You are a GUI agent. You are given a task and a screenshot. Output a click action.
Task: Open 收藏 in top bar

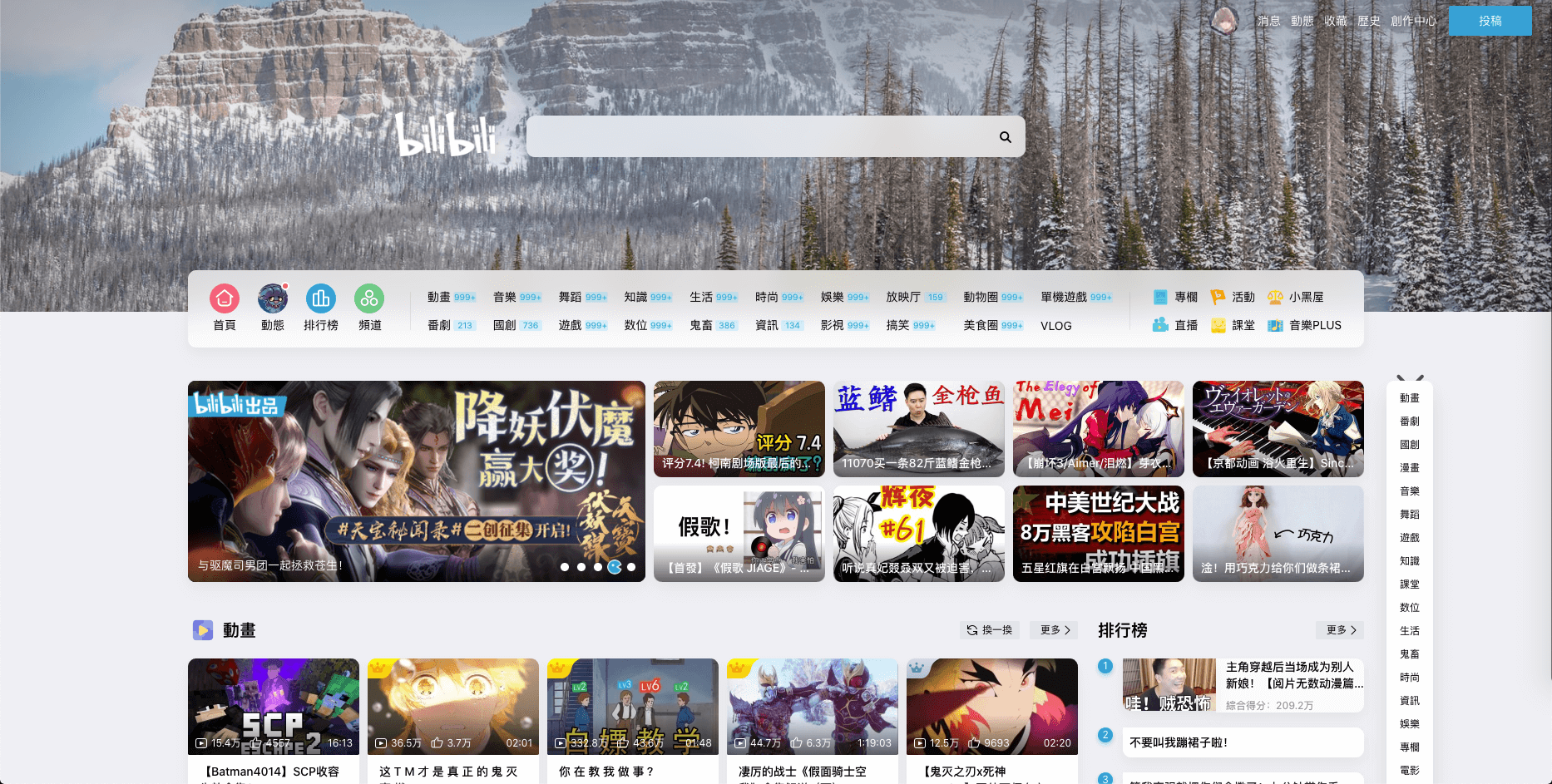pos(1336,21)
